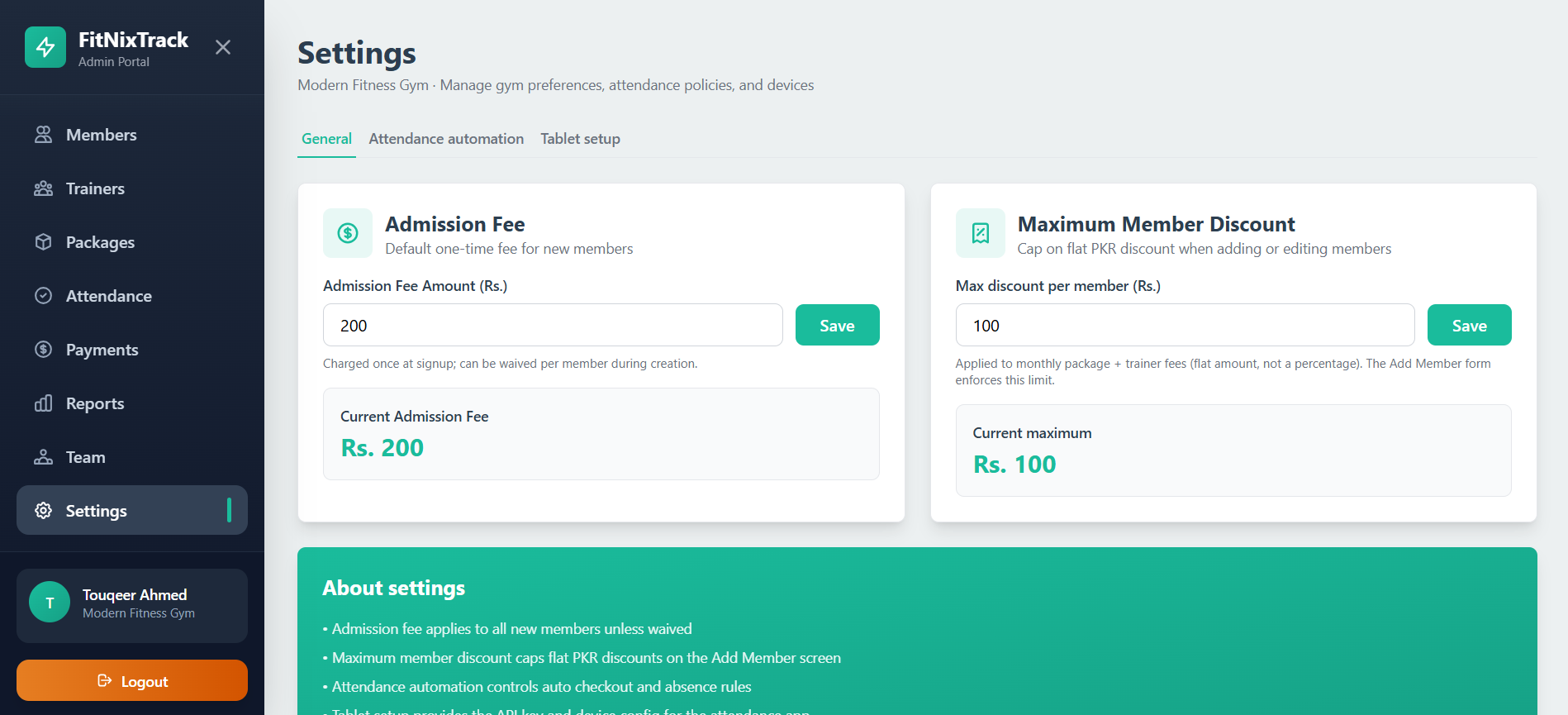Select the General tab
Image resolution: width=1568 pixels, height=715 pixels.
[326, 139]
